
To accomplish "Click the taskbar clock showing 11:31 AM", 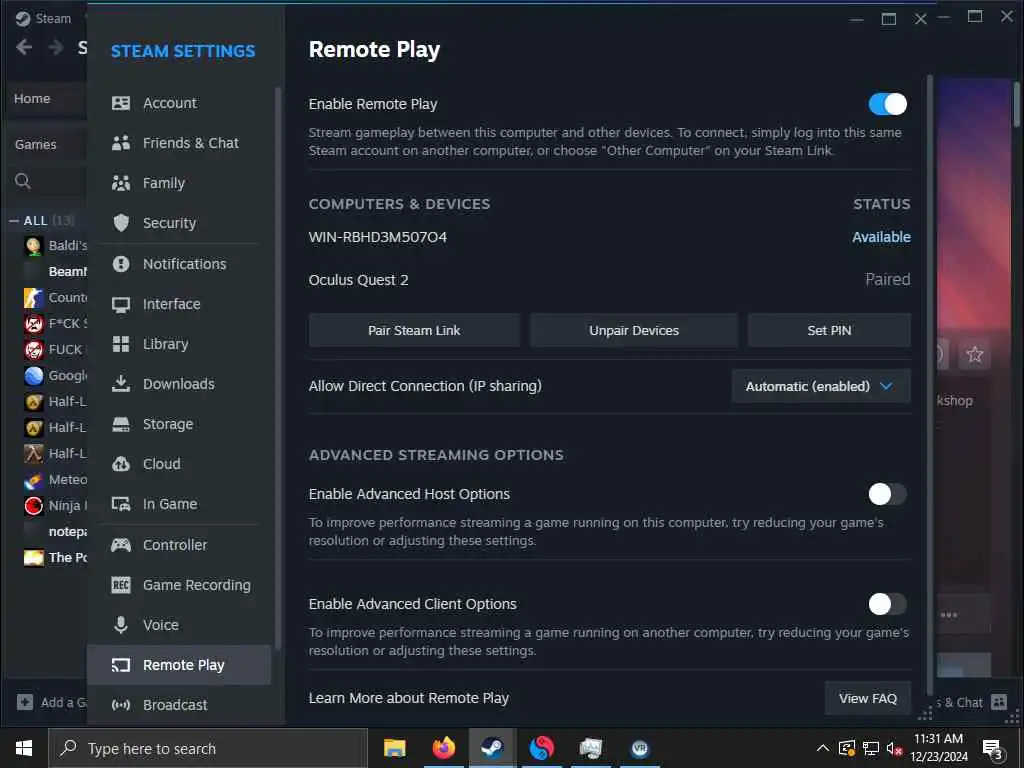I will pos(938,748).
